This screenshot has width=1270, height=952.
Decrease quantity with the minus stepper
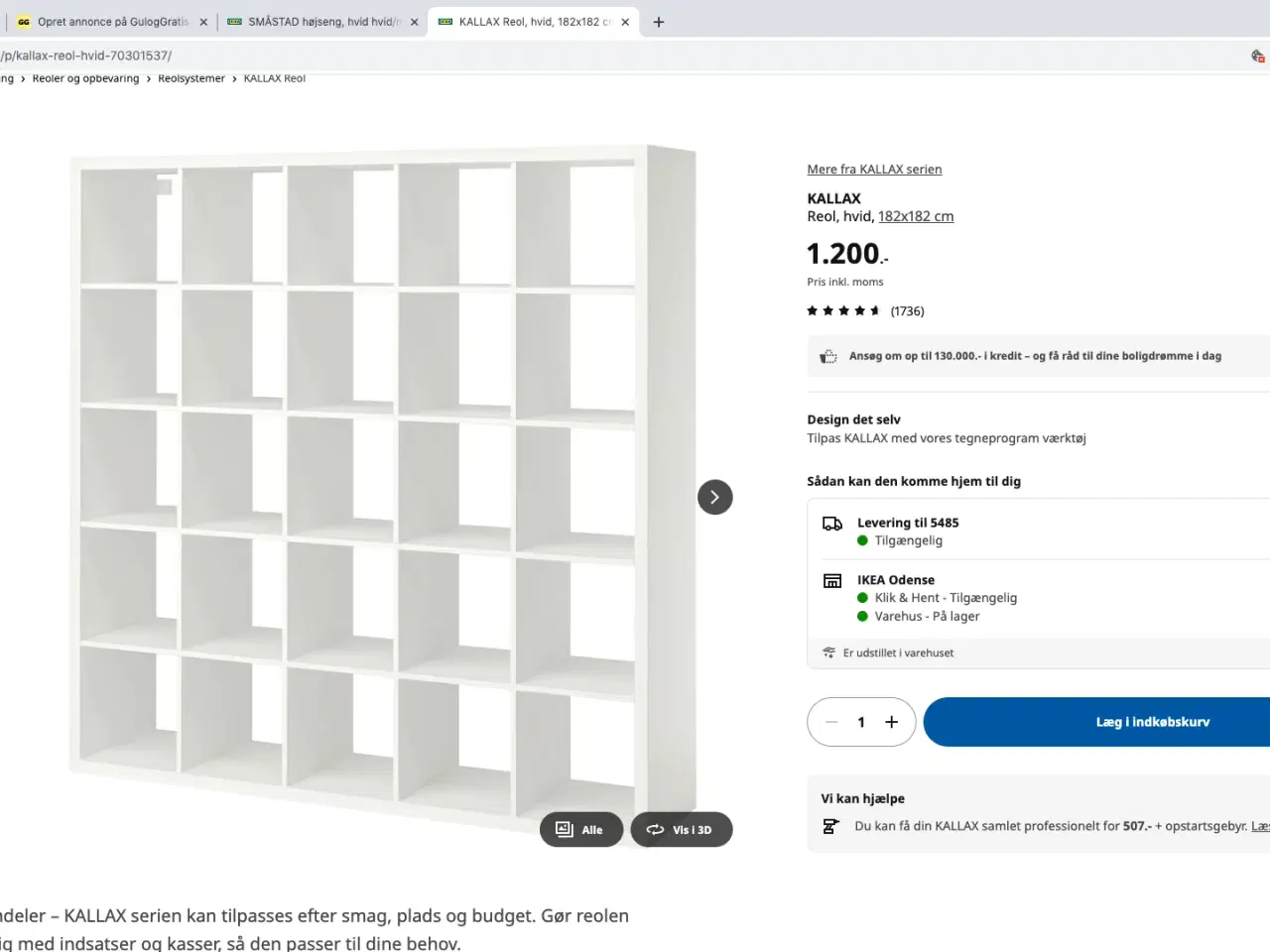pos(831,722)
